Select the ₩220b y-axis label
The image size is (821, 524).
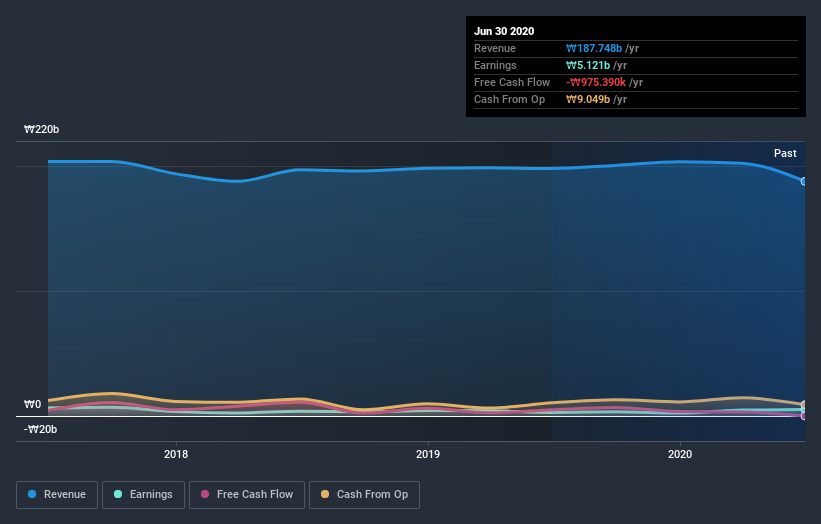(41, 129)
